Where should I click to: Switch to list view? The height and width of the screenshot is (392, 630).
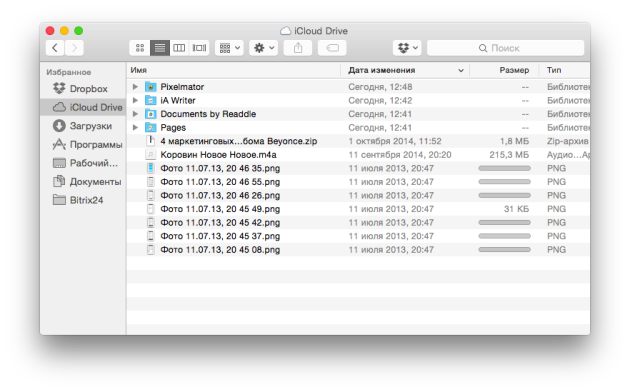pyautogui.click(x=160, y=48)
